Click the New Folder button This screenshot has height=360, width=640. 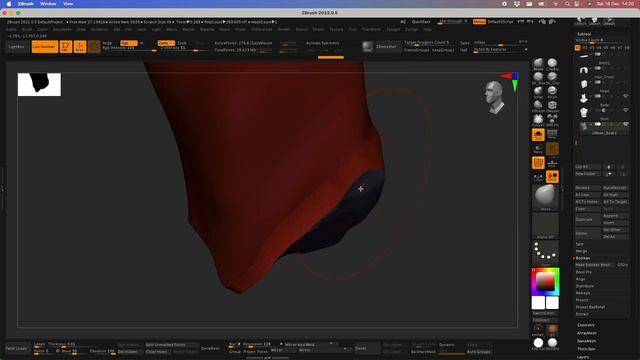click(x=588, y=174)
